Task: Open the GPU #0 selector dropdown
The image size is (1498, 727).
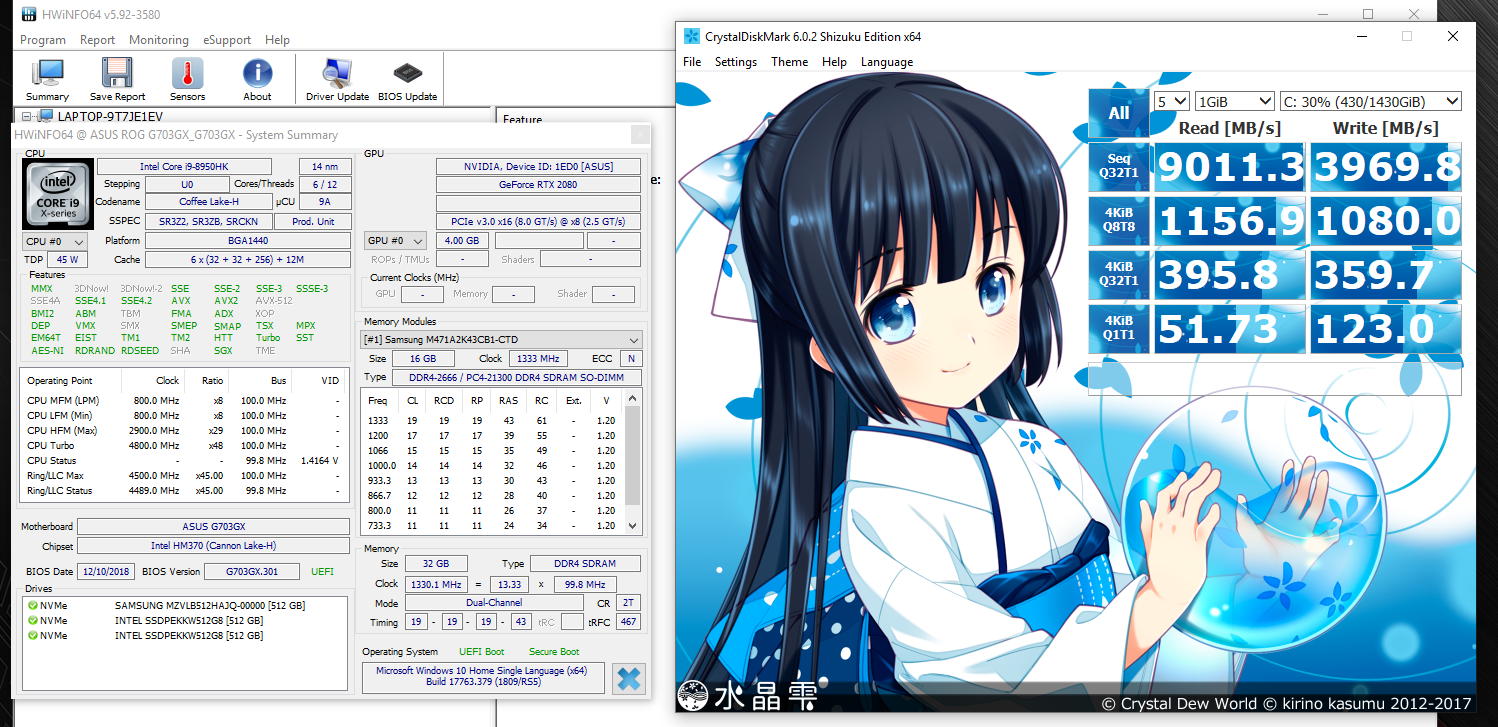Action: [395, 241]
